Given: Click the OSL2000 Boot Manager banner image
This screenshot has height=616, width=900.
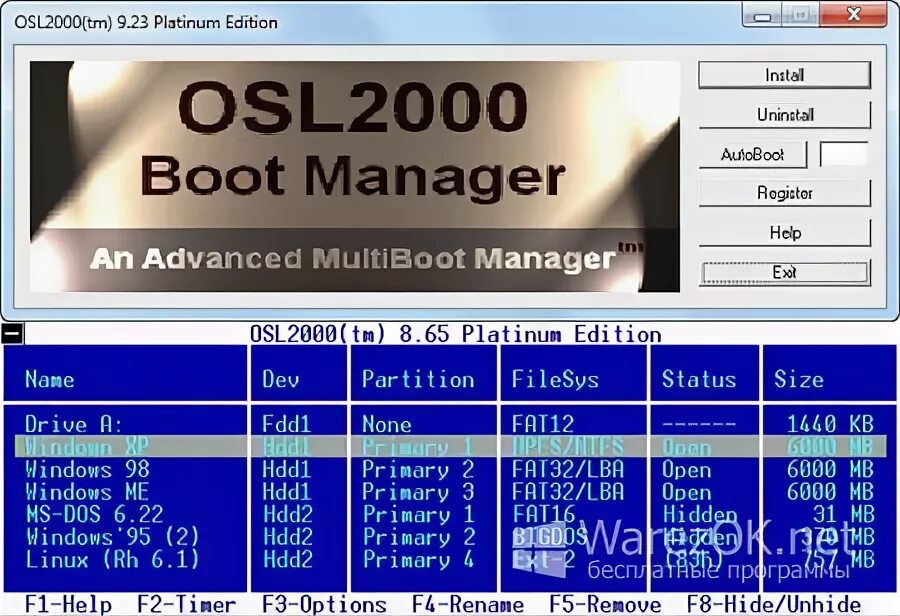Looking at the screenshot, I should click(355, 176).
